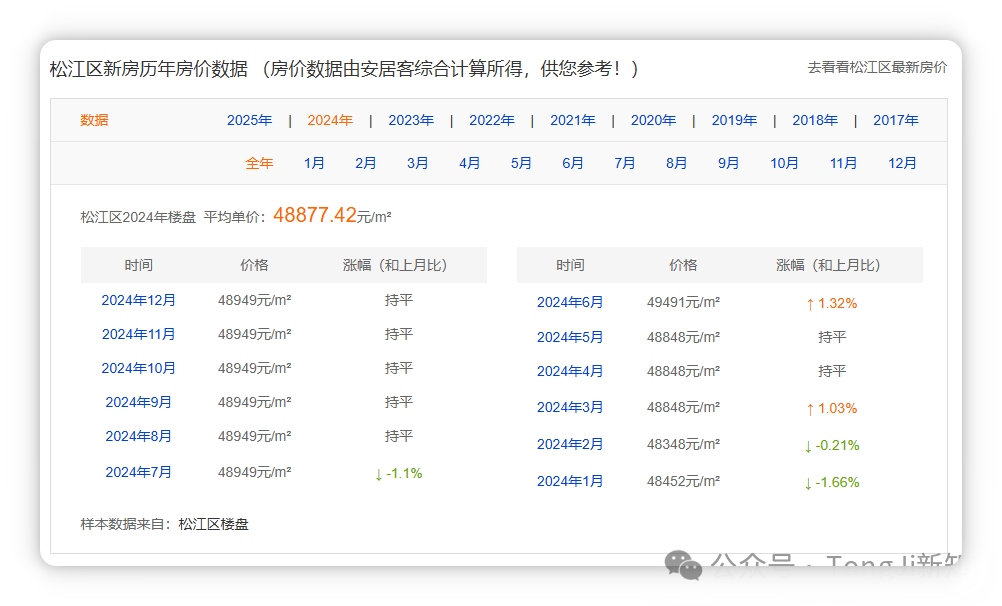Switch to 2021年 data
The height and width of the screenshot is (606, 1002).
coord(573,120)
